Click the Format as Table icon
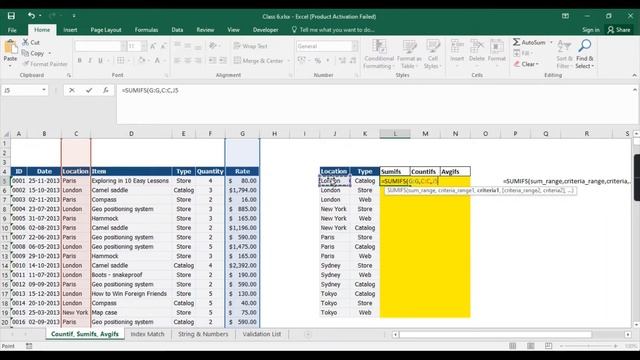Screen dimensions: 640x360 409,46
